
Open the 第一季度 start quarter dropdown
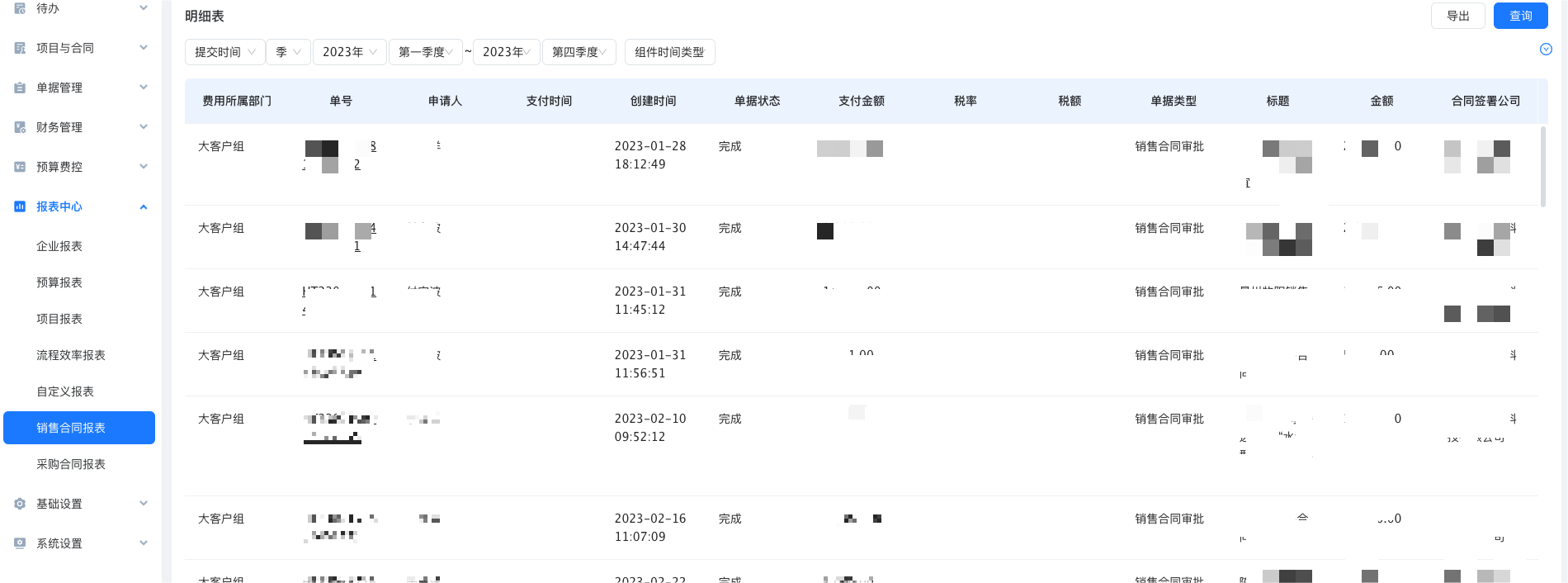point(425,52)
